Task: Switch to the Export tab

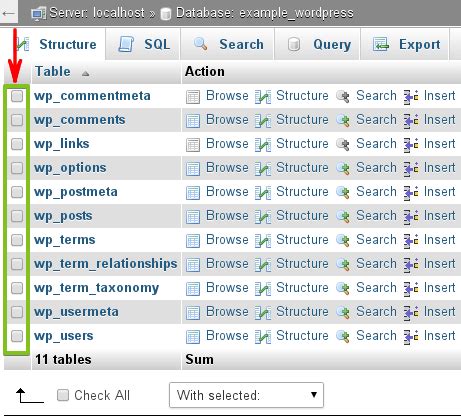Action: (405, 44)
